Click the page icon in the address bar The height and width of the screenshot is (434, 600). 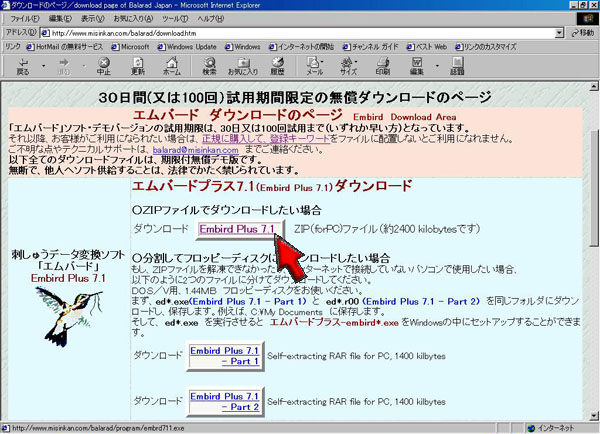click(45, 33)
